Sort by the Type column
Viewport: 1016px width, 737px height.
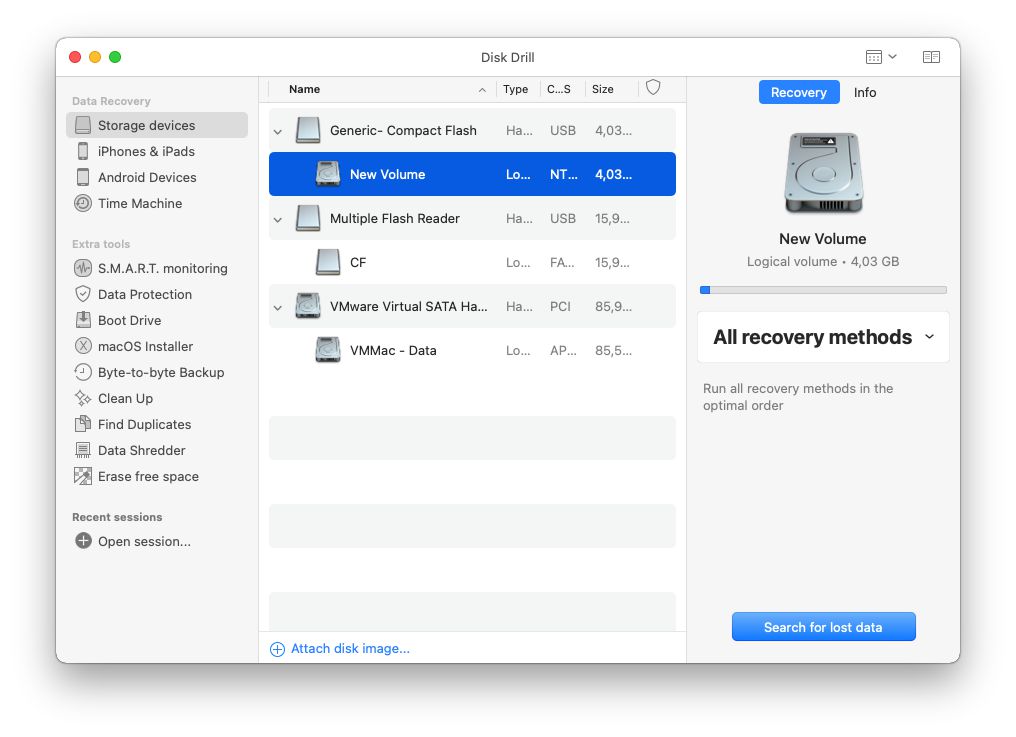coord(516,89)
